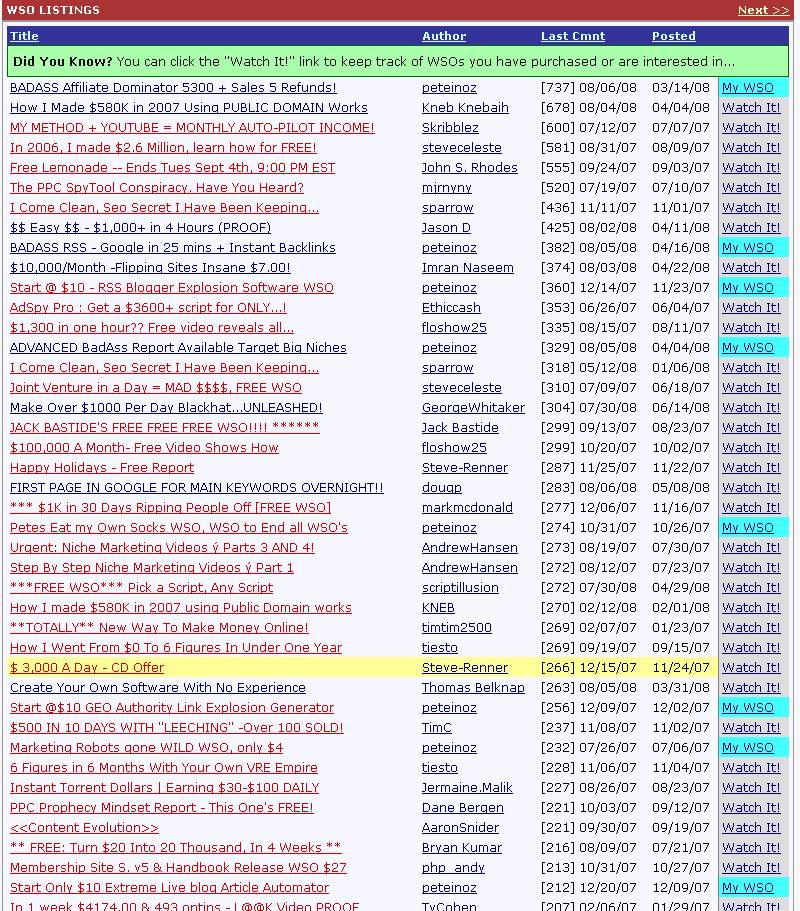This screenshot has width=800, height=911.
Task: Open 'AdSpy Pro : Get a $3600+ script' thread
Action: click(148, 308)
